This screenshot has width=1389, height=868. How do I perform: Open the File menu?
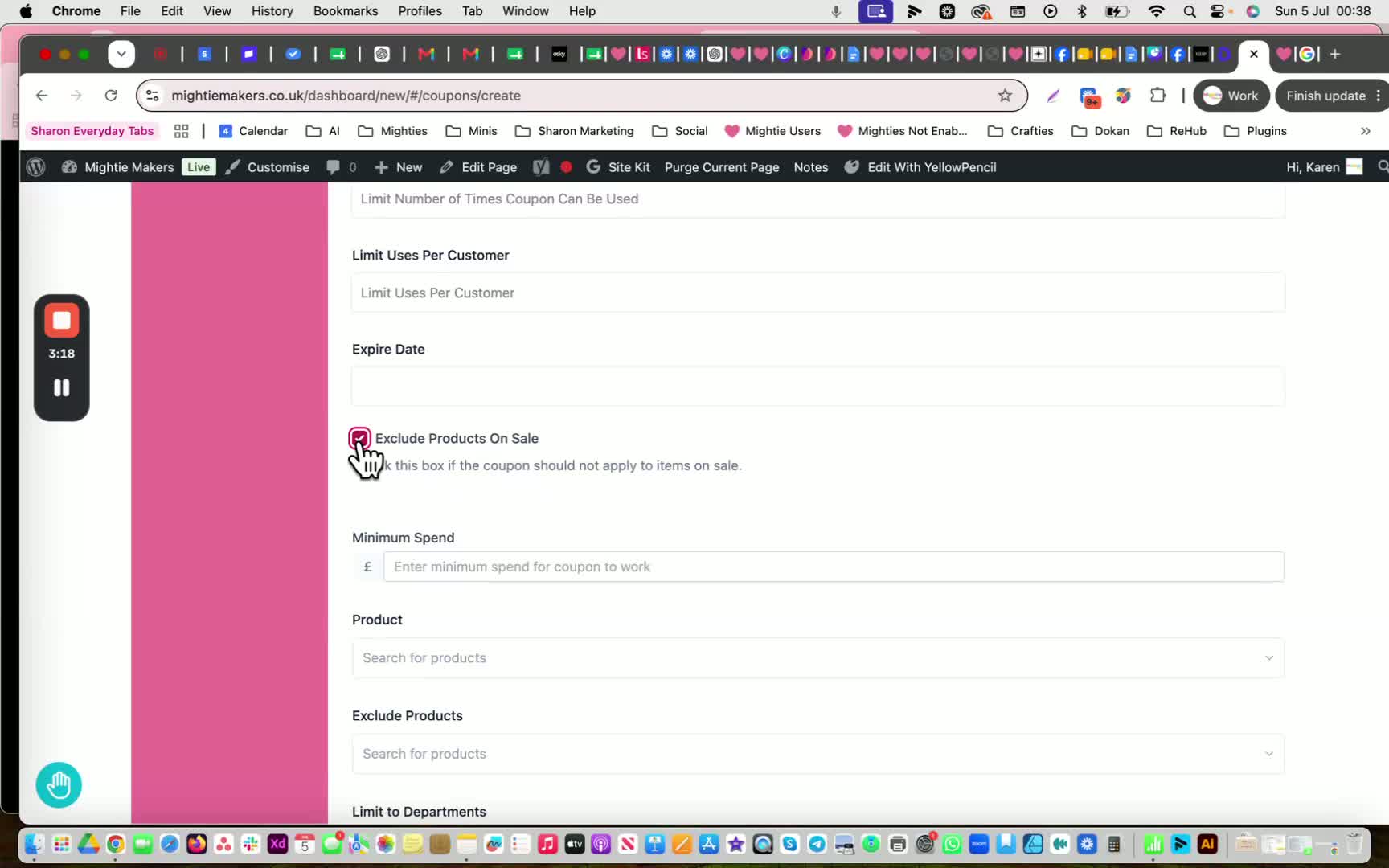coord(130,11)
